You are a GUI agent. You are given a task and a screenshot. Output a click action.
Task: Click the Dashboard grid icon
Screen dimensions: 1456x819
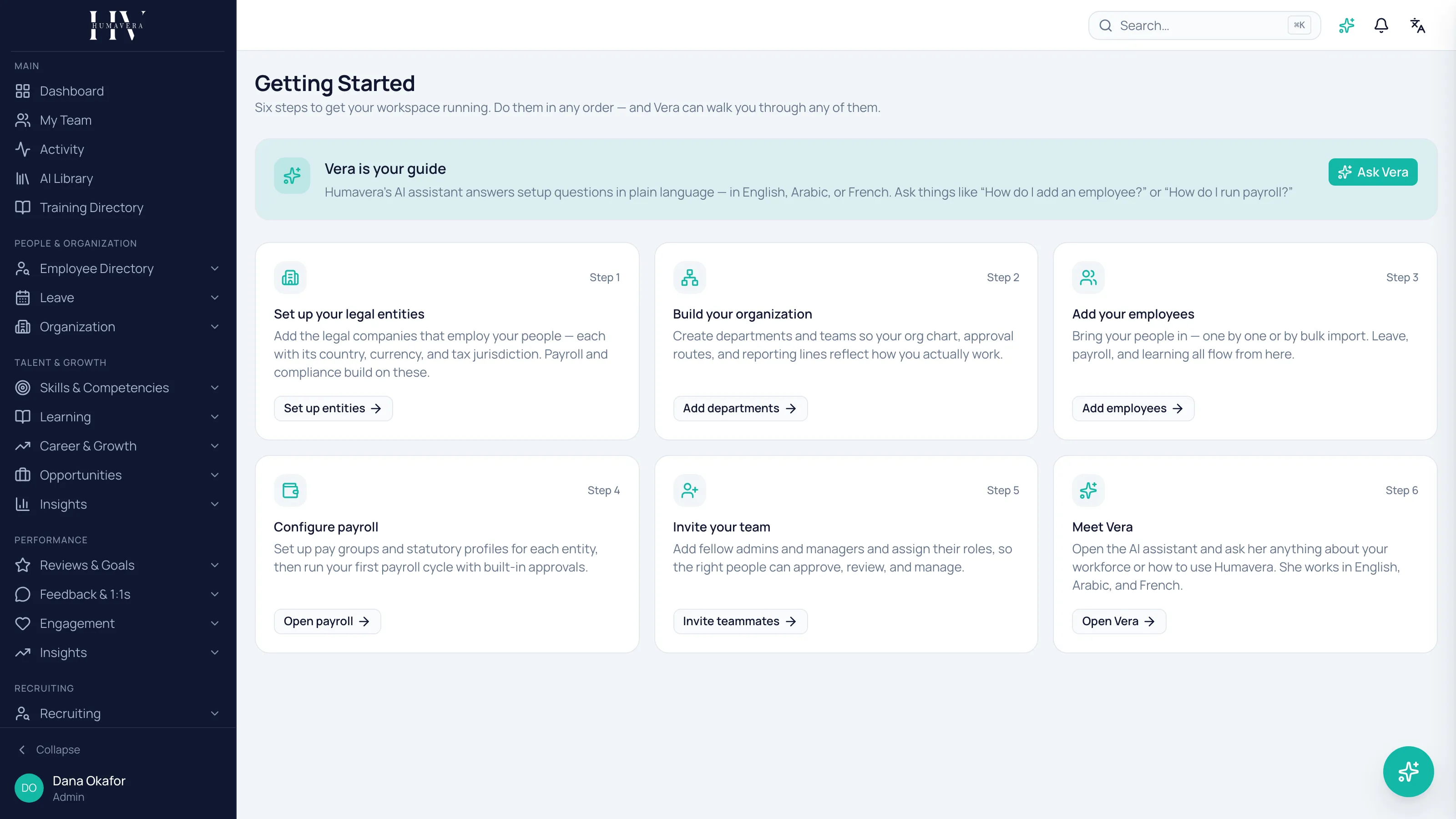23,91
